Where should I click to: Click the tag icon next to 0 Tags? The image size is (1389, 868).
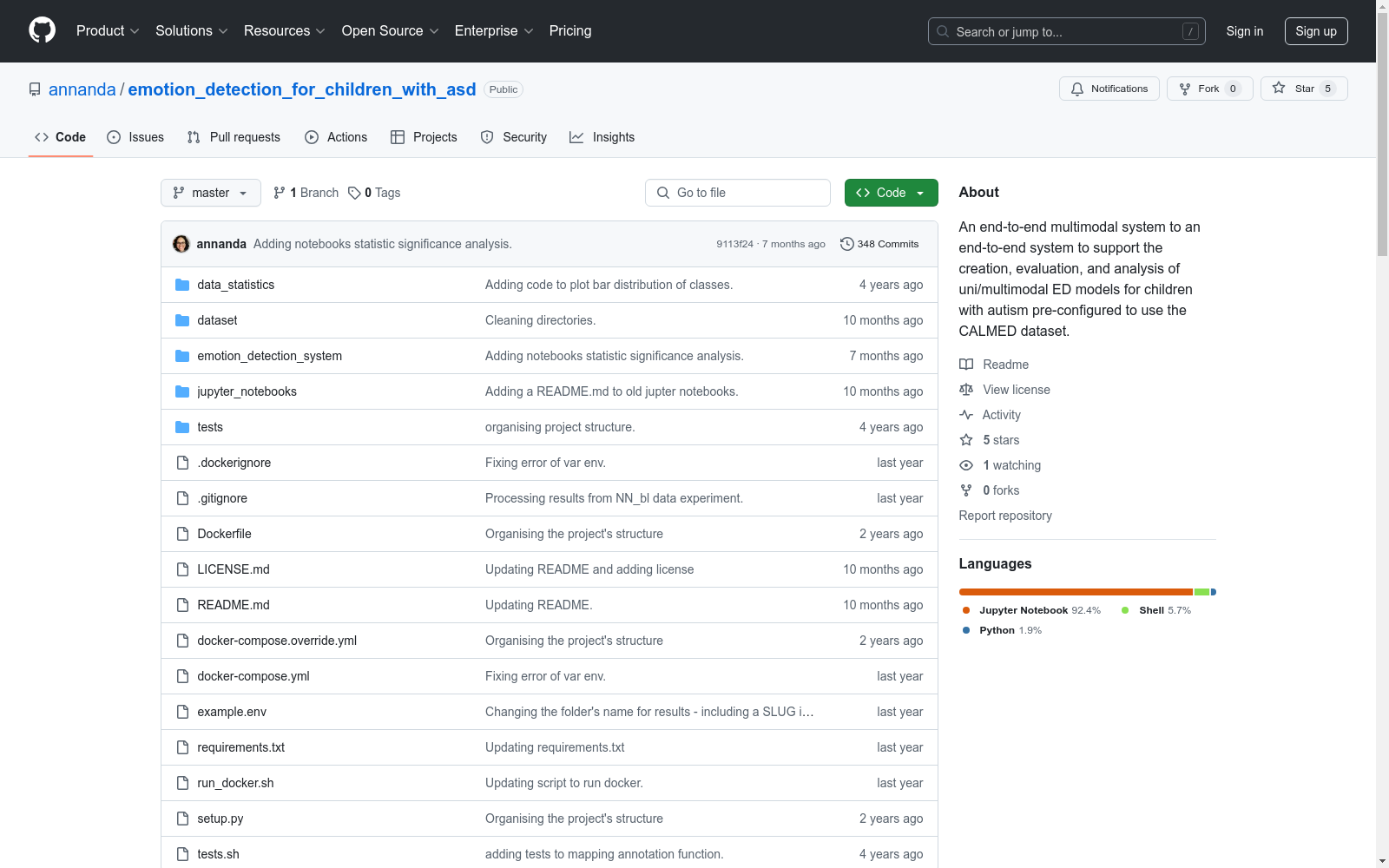pyautogui.click(x=354, y=193)
